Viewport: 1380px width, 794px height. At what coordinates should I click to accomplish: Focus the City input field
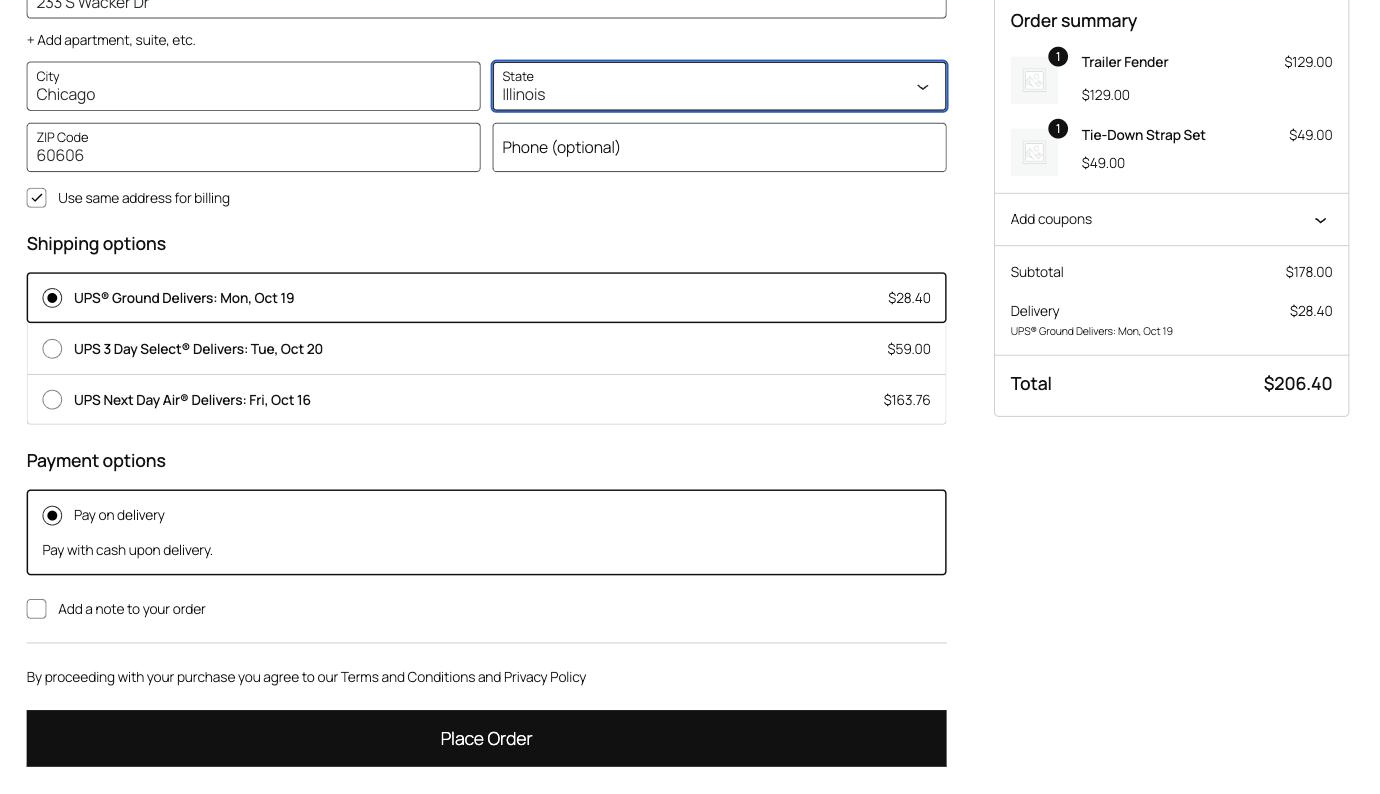[x=253, y=87]
